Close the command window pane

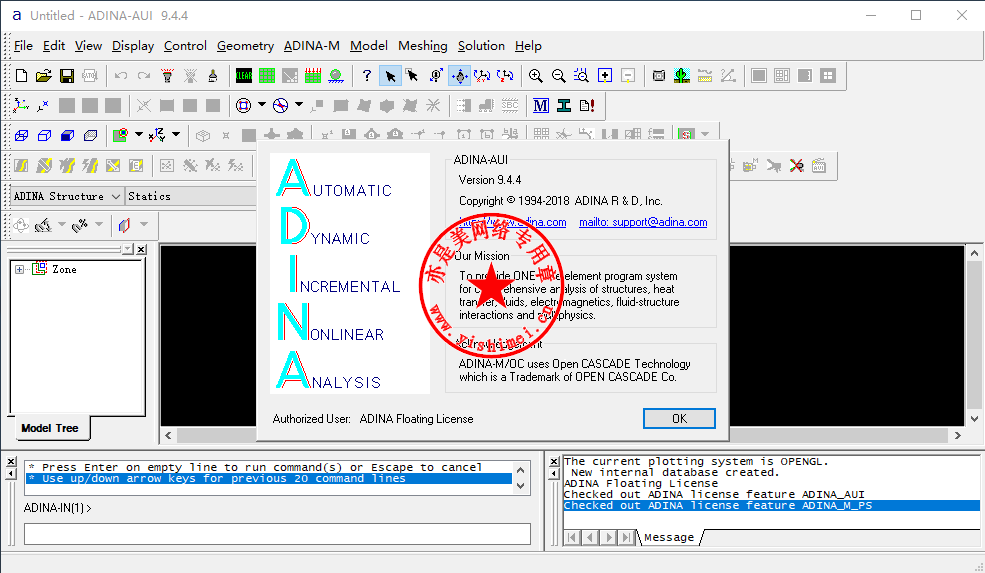tap(11, 462)
